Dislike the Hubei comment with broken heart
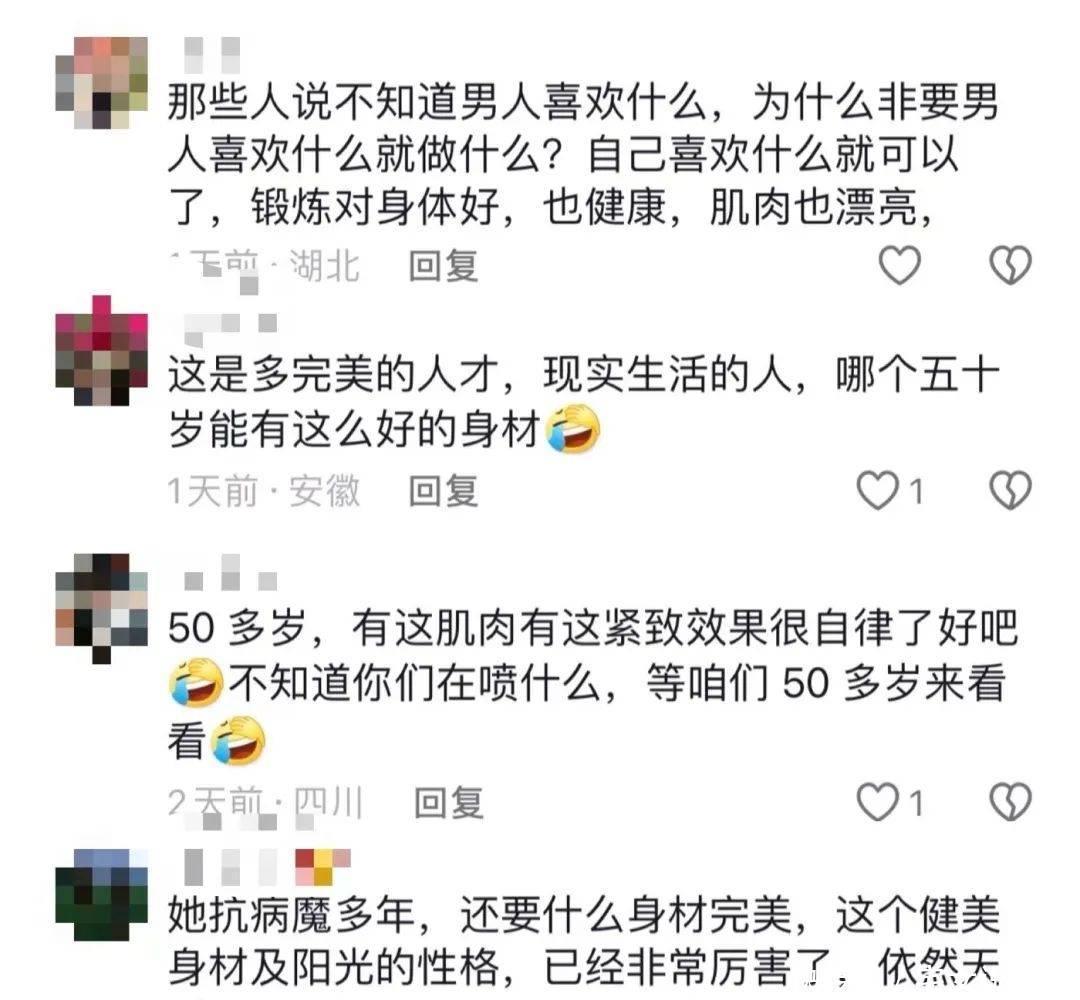 coord(1010,264)
